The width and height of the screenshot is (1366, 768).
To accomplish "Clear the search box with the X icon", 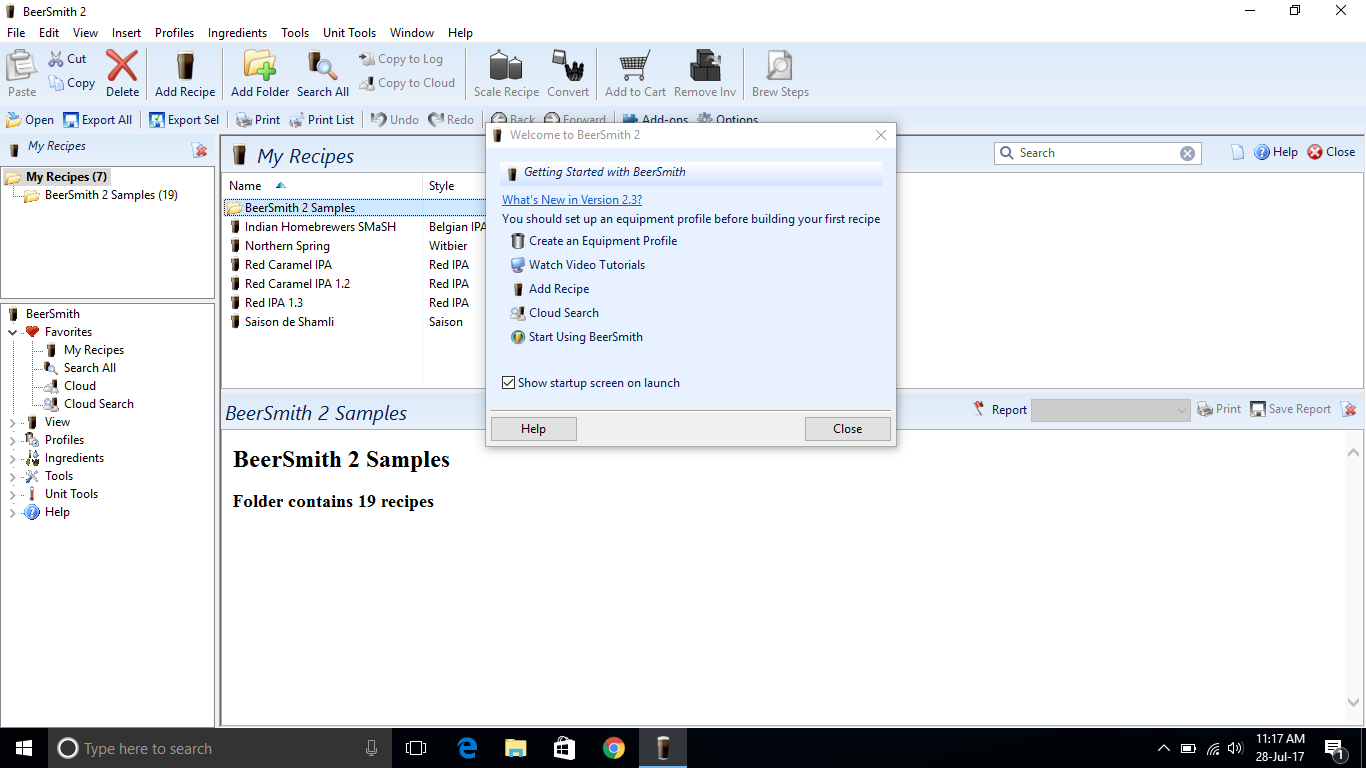I will 1187,153.
